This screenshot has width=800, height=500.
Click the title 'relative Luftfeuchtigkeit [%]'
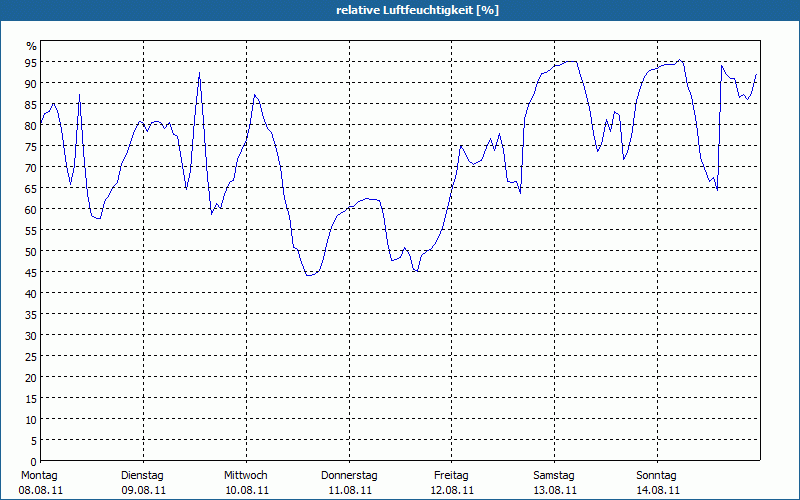417,10
